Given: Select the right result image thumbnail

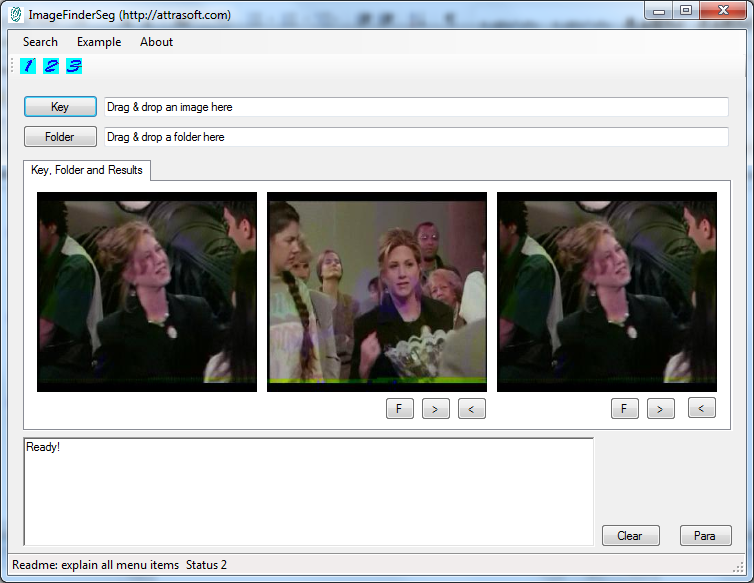Looking at the screenshot, I should (x=607, y=292).
